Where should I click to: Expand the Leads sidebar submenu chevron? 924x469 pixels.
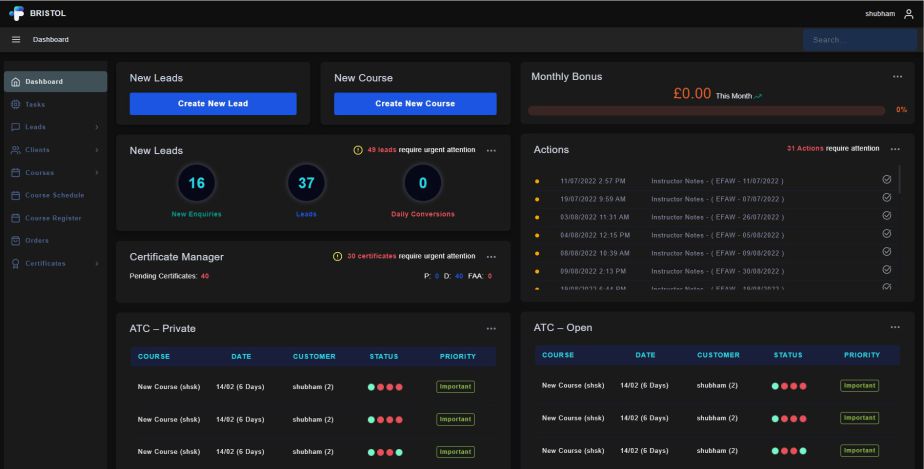[x=97, y=127]
